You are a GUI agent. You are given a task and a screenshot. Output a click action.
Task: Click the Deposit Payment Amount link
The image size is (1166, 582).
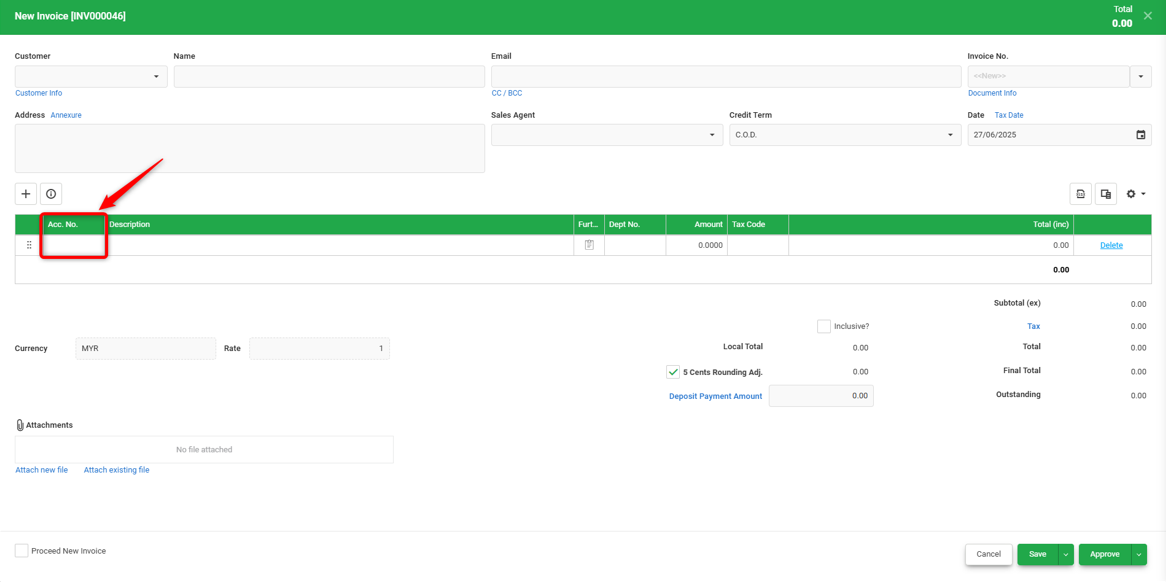(x=715, y=396)
